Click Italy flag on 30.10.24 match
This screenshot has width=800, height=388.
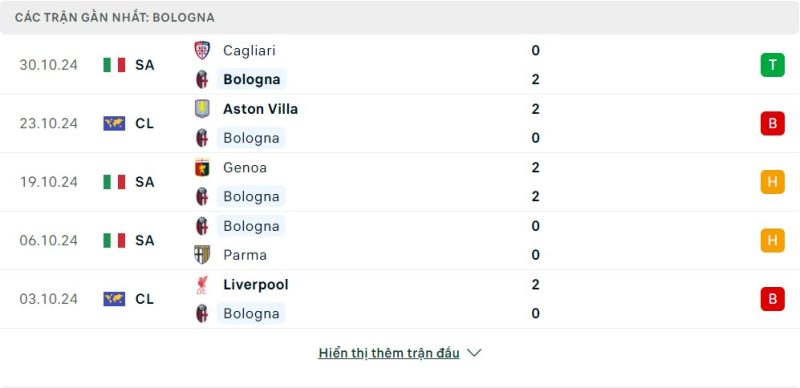point(114,65)
